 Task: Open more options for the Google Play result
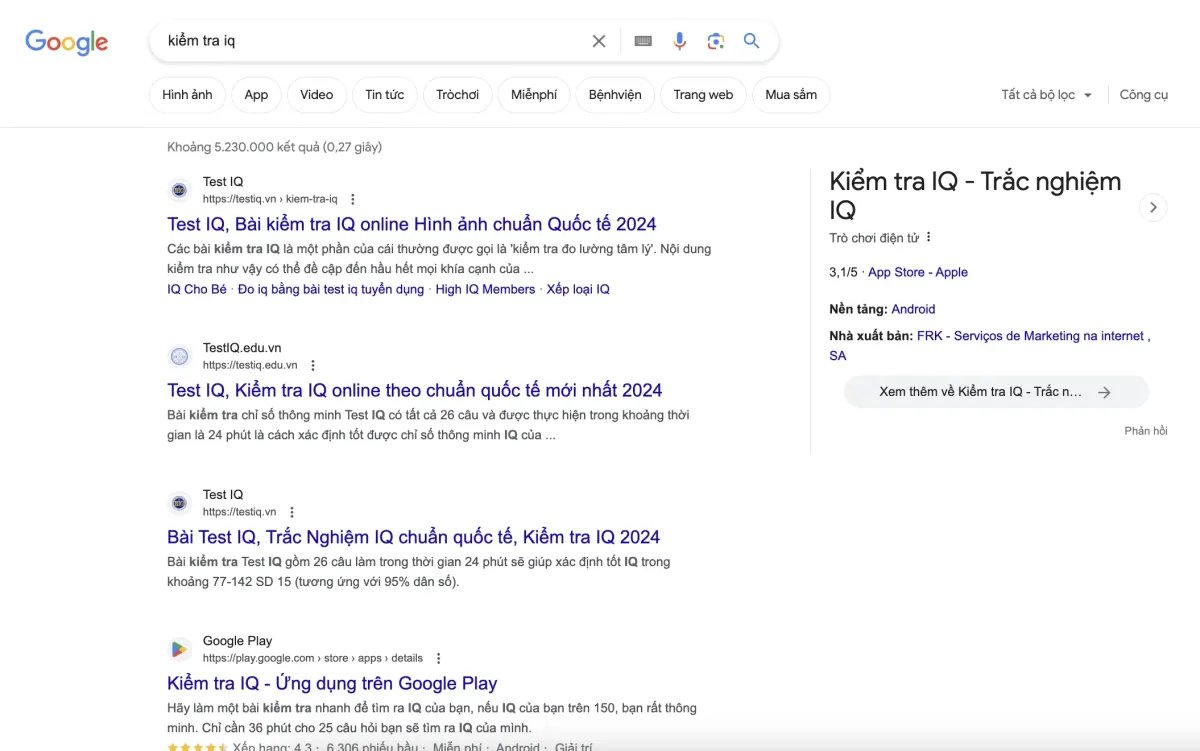(x=438, y=658)
